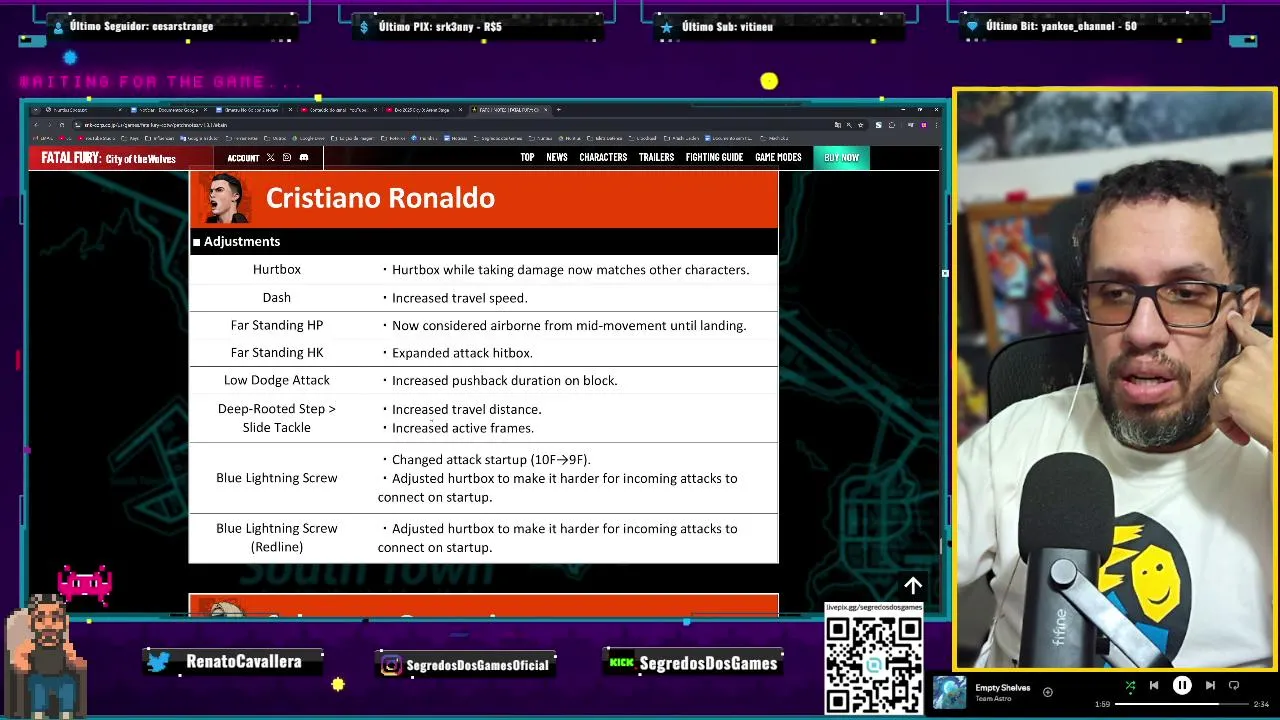The height and width of the screenshot is (720, 1280).
Task: Pause the Spotify track with the pause button
Action: point(1181,685)
